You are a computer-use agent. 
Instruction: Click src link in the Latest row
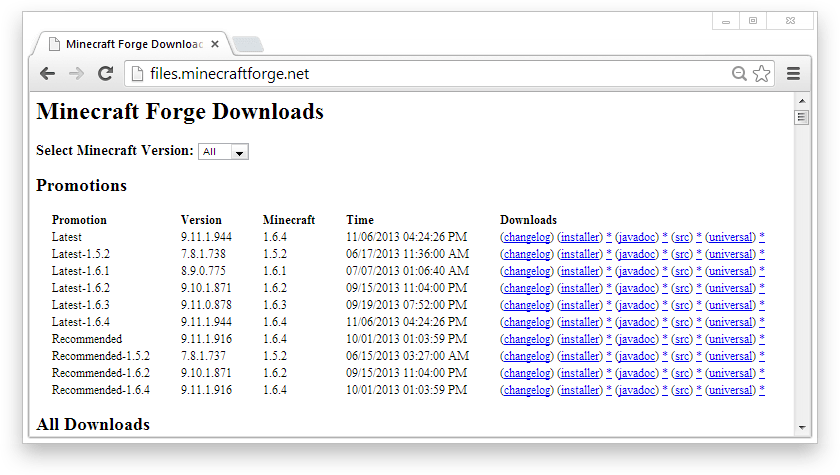682,237
